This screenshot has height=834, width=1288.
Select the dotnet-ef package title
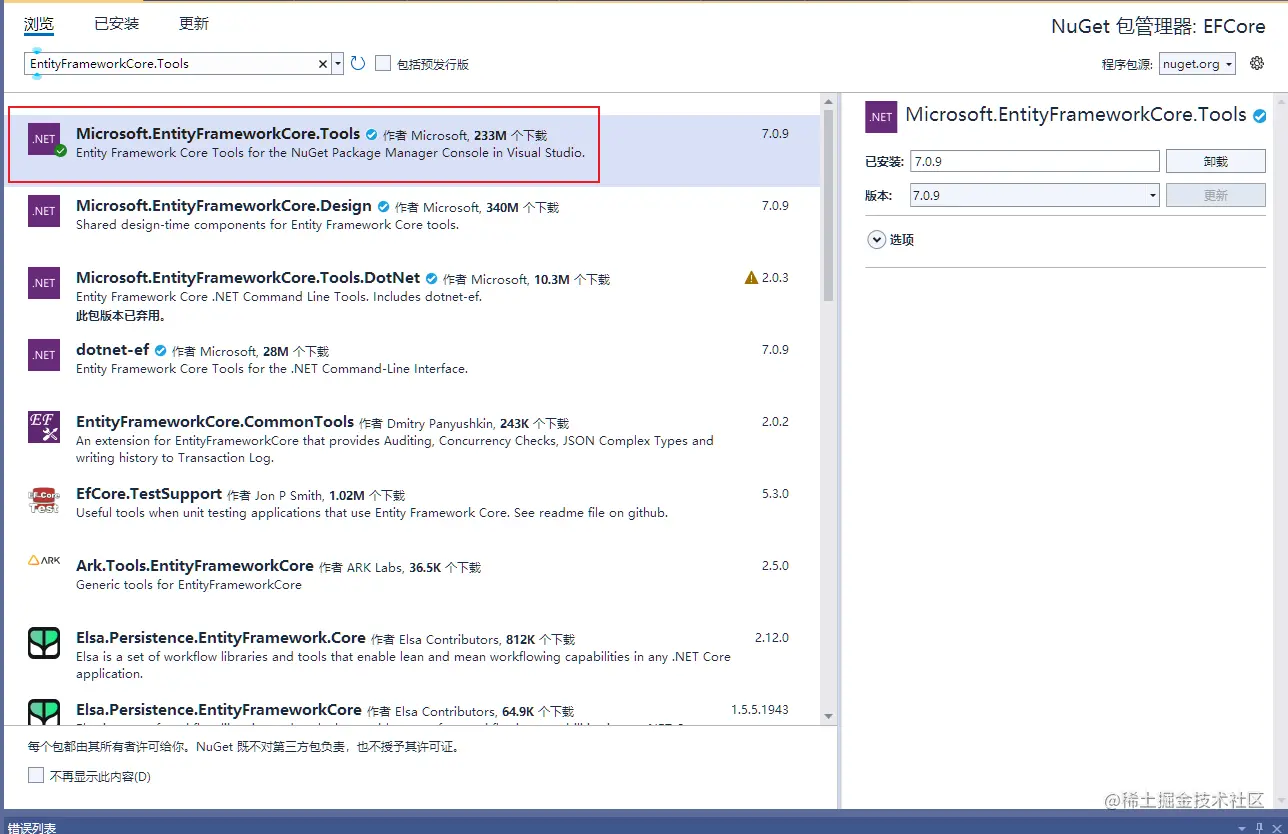pyautogui.click(x=113, y=349)
